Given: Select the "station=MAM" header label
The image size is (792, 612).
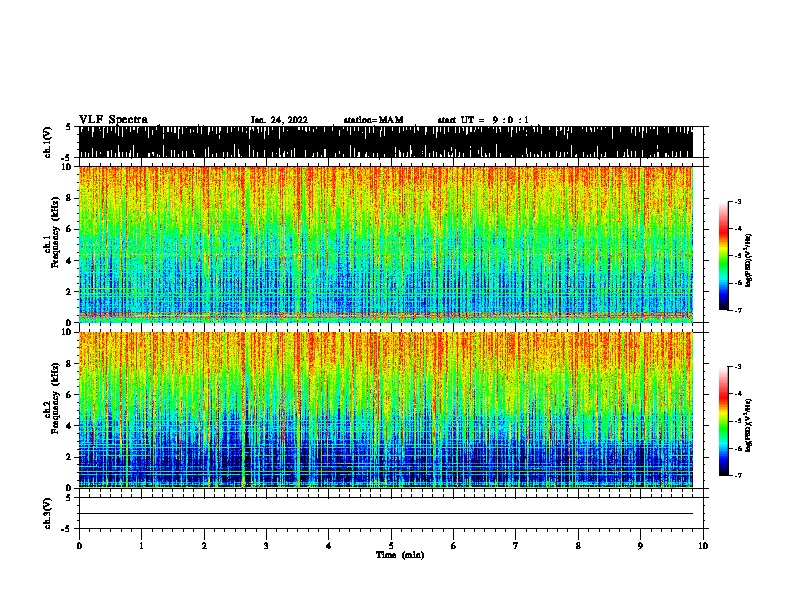Looking at the screenshot, I should [x=373, y=120].
